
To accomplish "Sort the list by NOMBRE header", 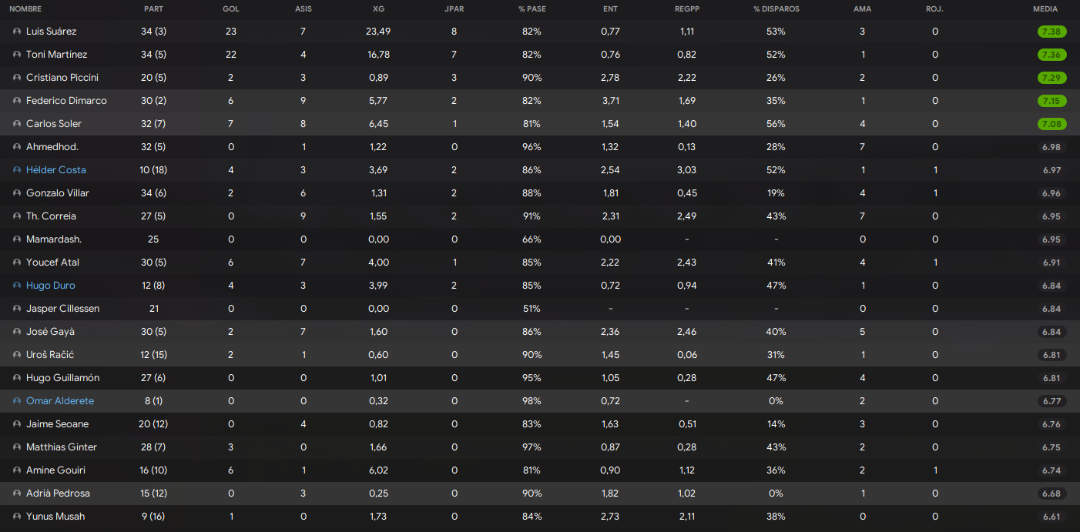I will pyautogui.click(x=25, y=10).
